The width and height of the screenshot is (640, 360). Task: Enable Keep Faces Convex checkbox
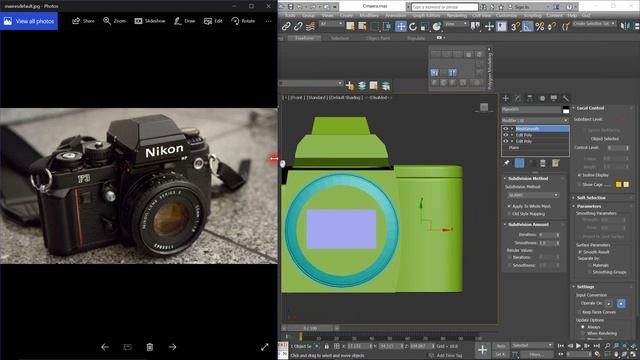[x=579, y=312]
